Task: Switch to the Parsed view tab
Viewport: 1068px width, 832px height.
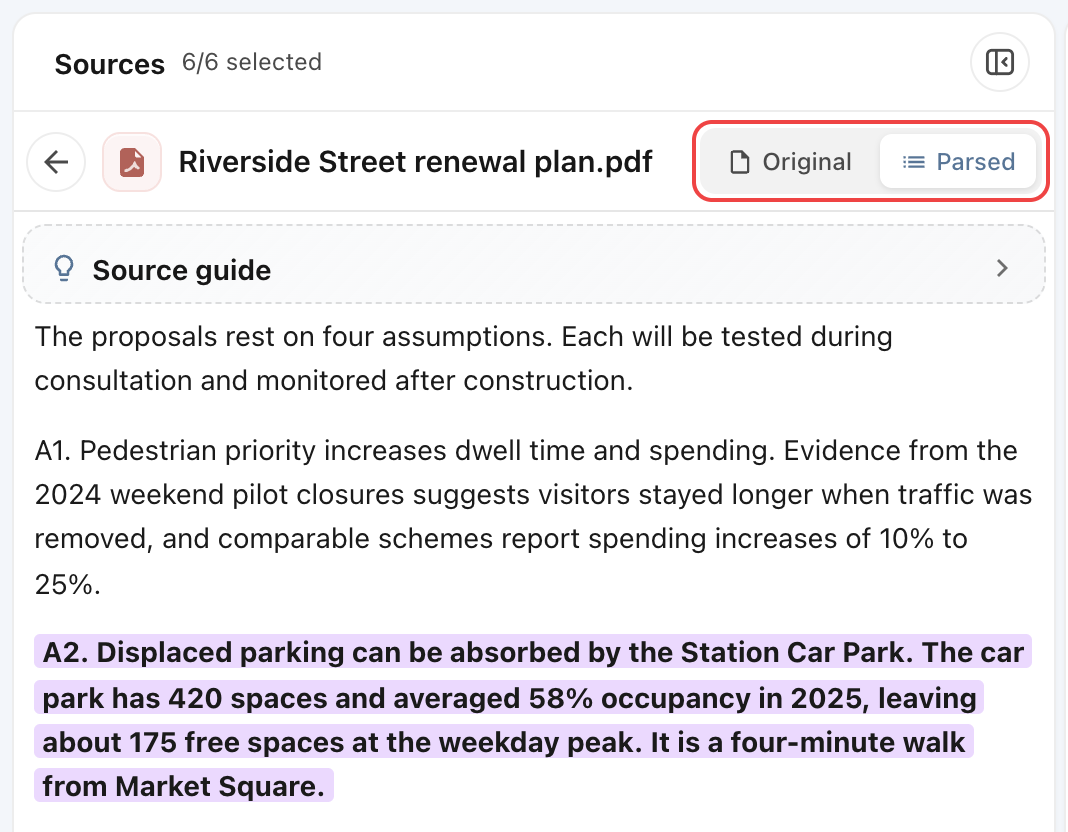Action: pos(958,162)
